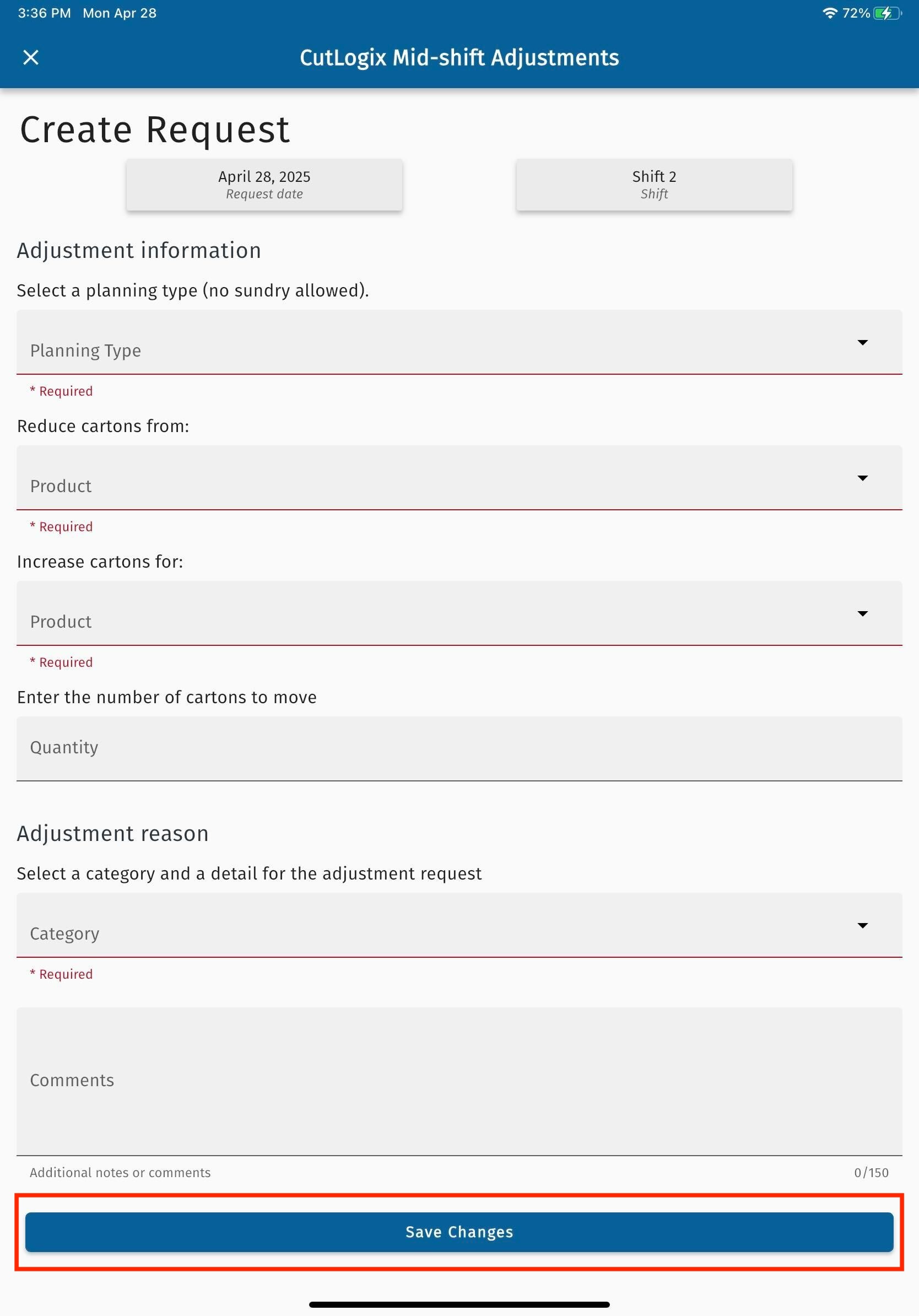Close the Create Request form with X
The image size is (919, 1316).
click(x=31, y=57)
